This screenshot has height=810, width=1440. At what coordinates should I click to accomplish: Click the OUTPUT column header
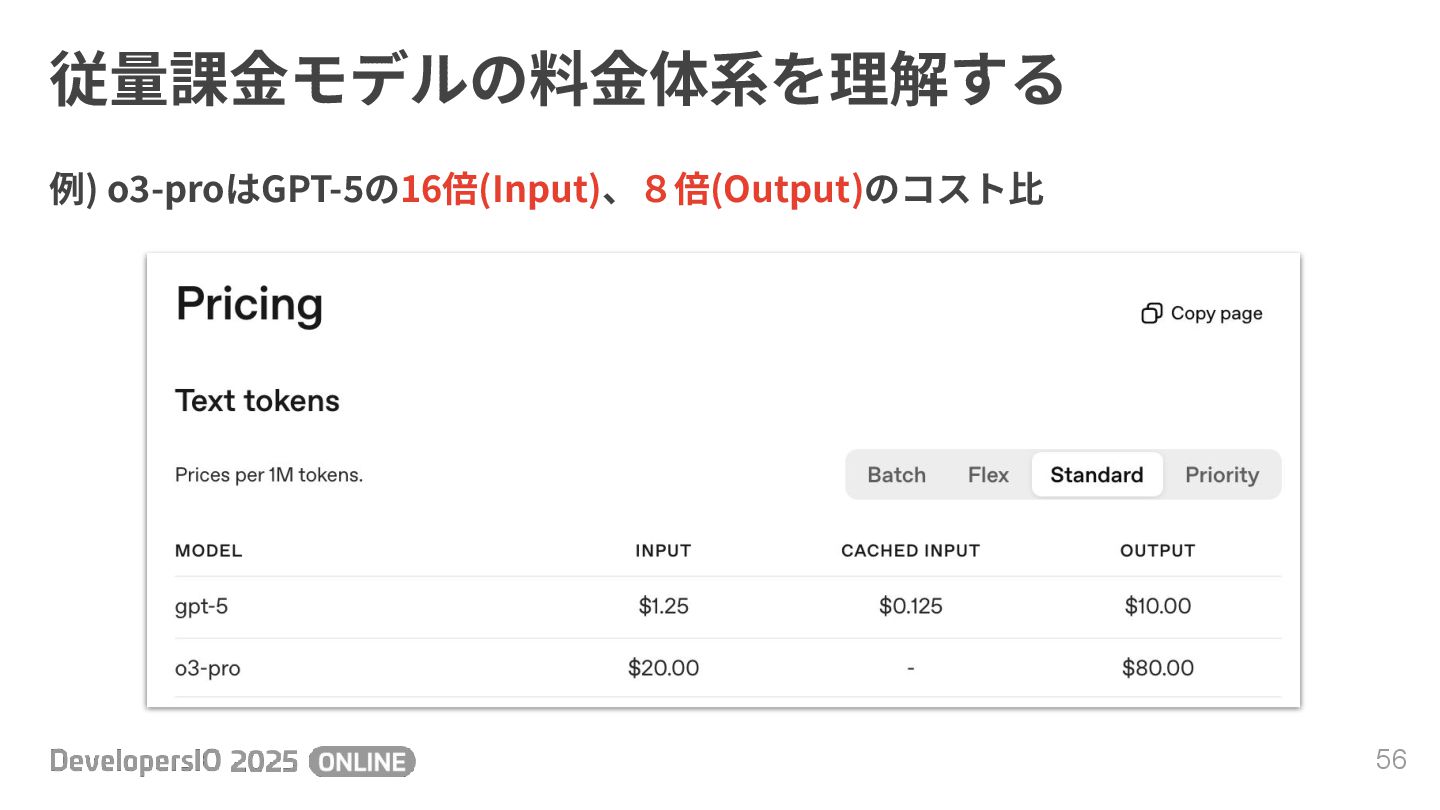(1158, 551)
